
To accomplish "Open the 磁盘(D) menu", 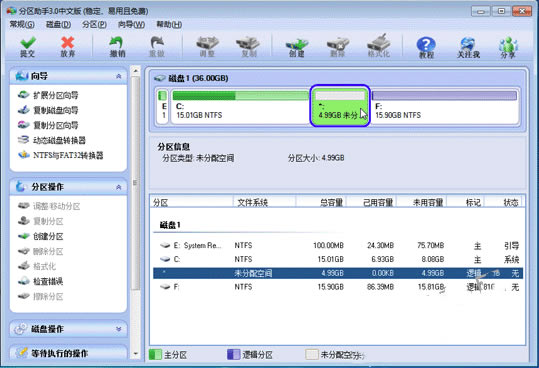I will click(x=58, y=24).
